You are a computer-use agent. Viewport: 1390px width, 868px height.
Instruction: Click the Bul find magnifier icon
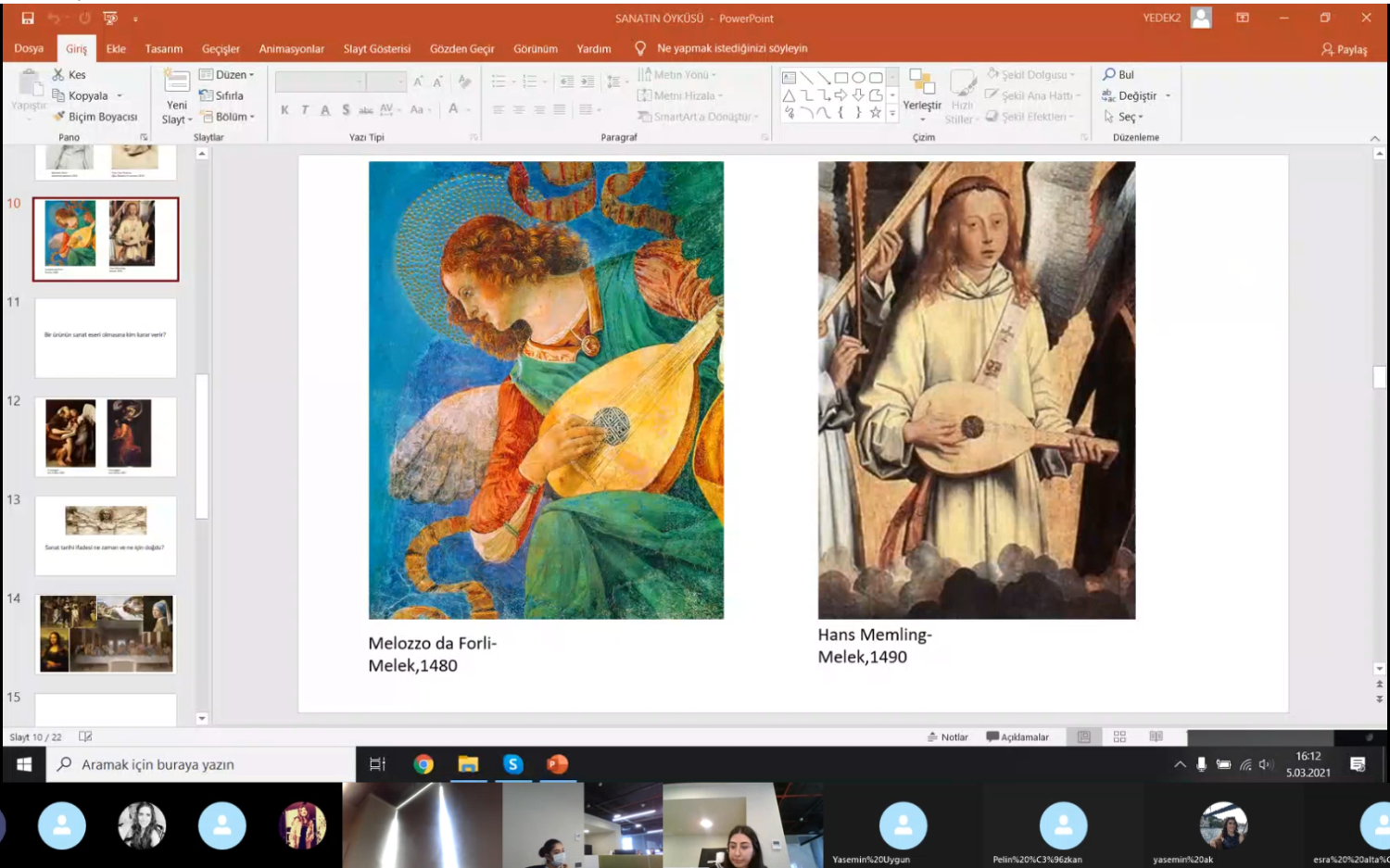click(1109, 74)
